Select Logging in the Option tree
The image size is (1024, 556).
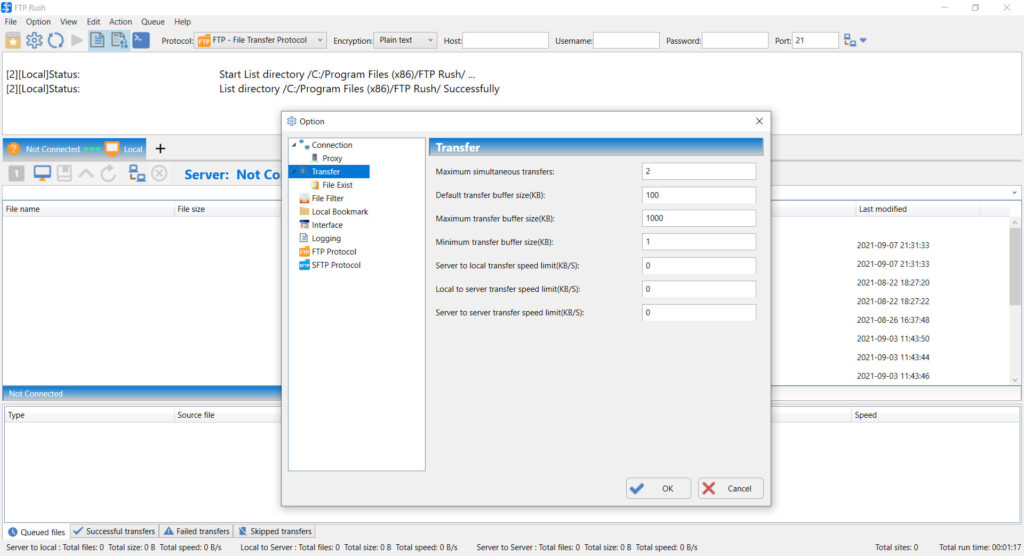pyautogui.click(x=326, y=238)
